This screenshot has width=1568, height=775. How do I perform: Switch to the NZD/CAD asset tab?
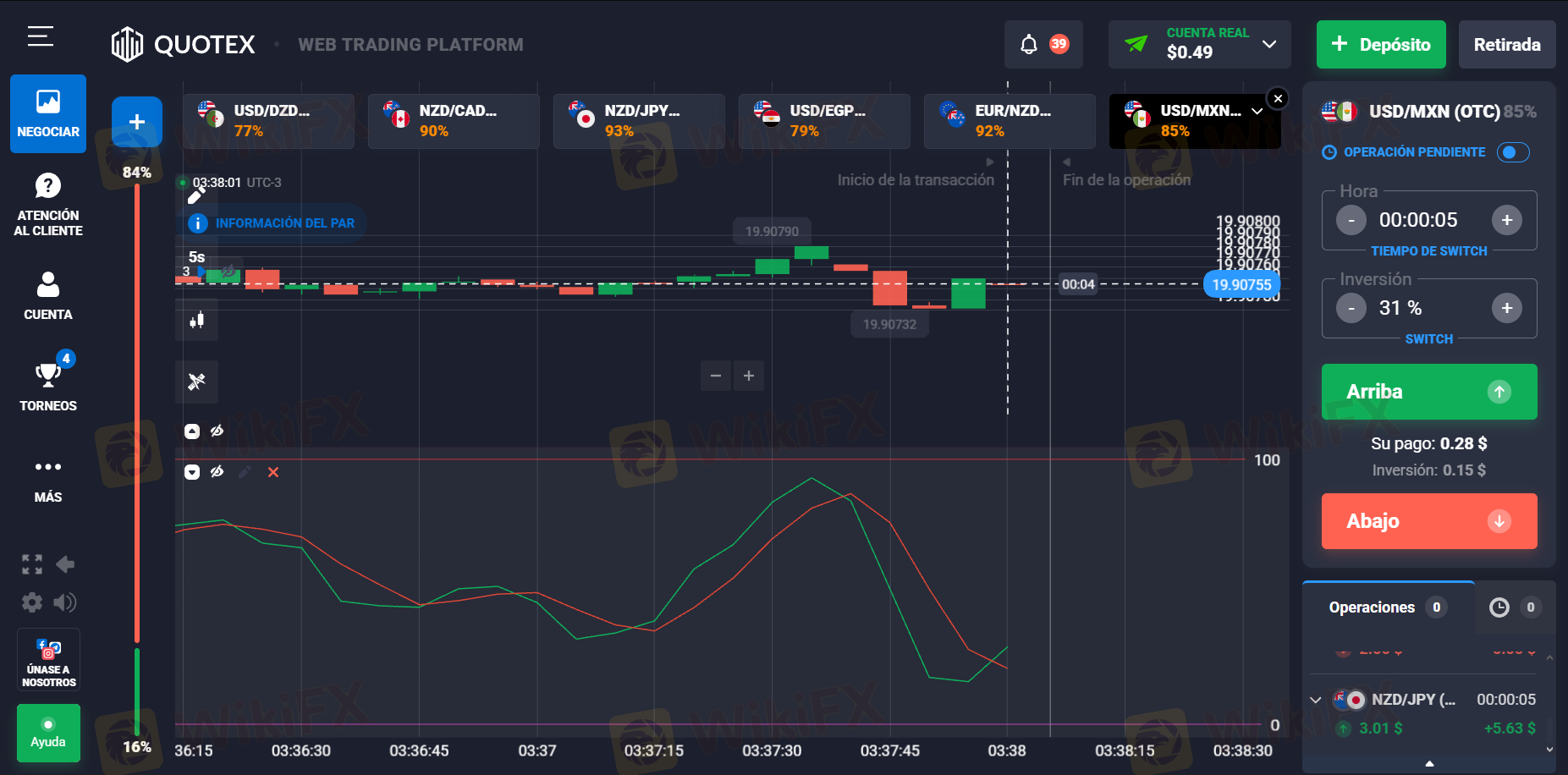tap(454, 121)
